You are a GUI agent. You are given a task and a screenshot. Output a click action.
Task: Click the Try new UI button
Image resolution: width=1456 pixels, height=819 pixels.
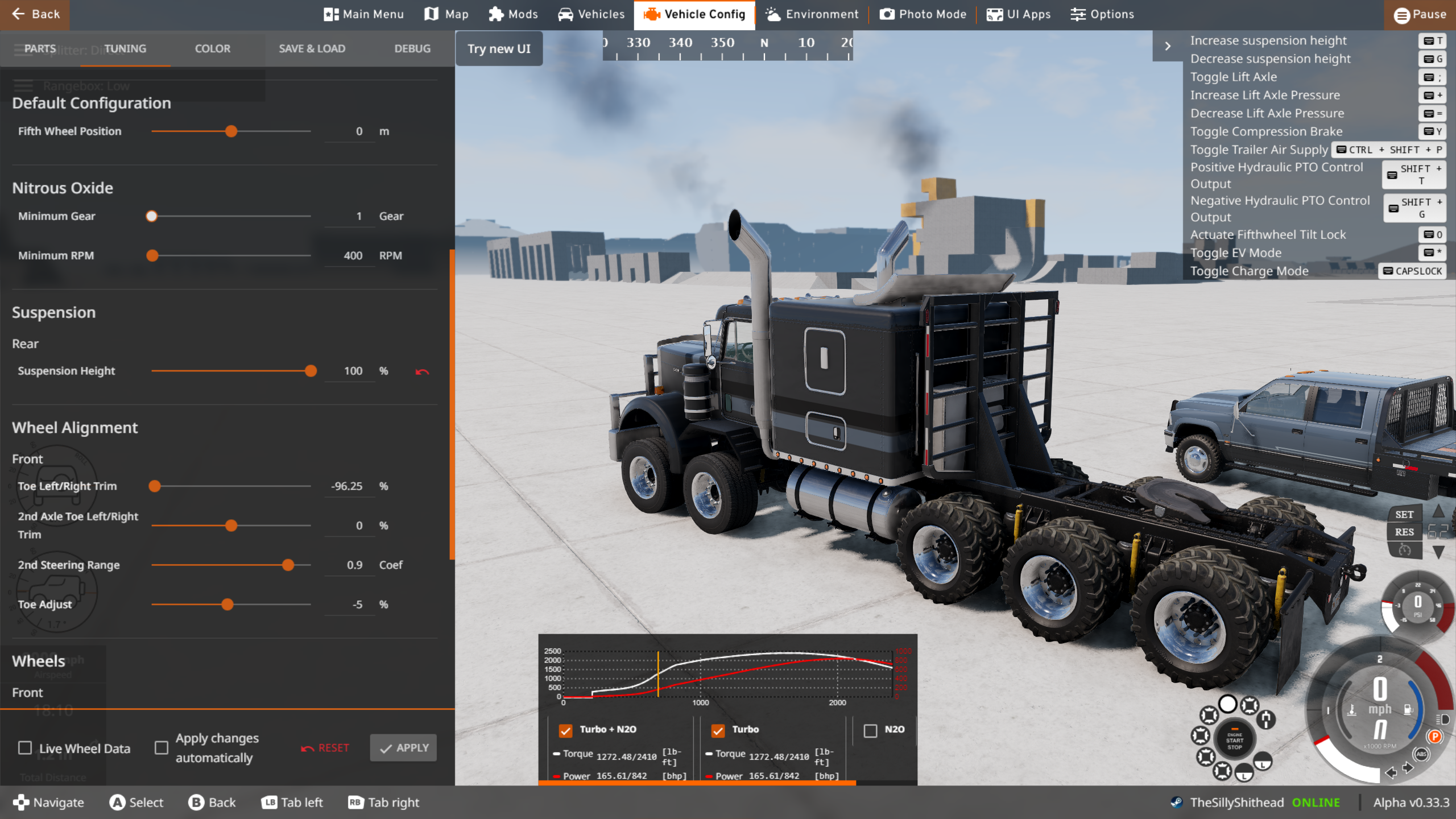click(x=499, y=48)
